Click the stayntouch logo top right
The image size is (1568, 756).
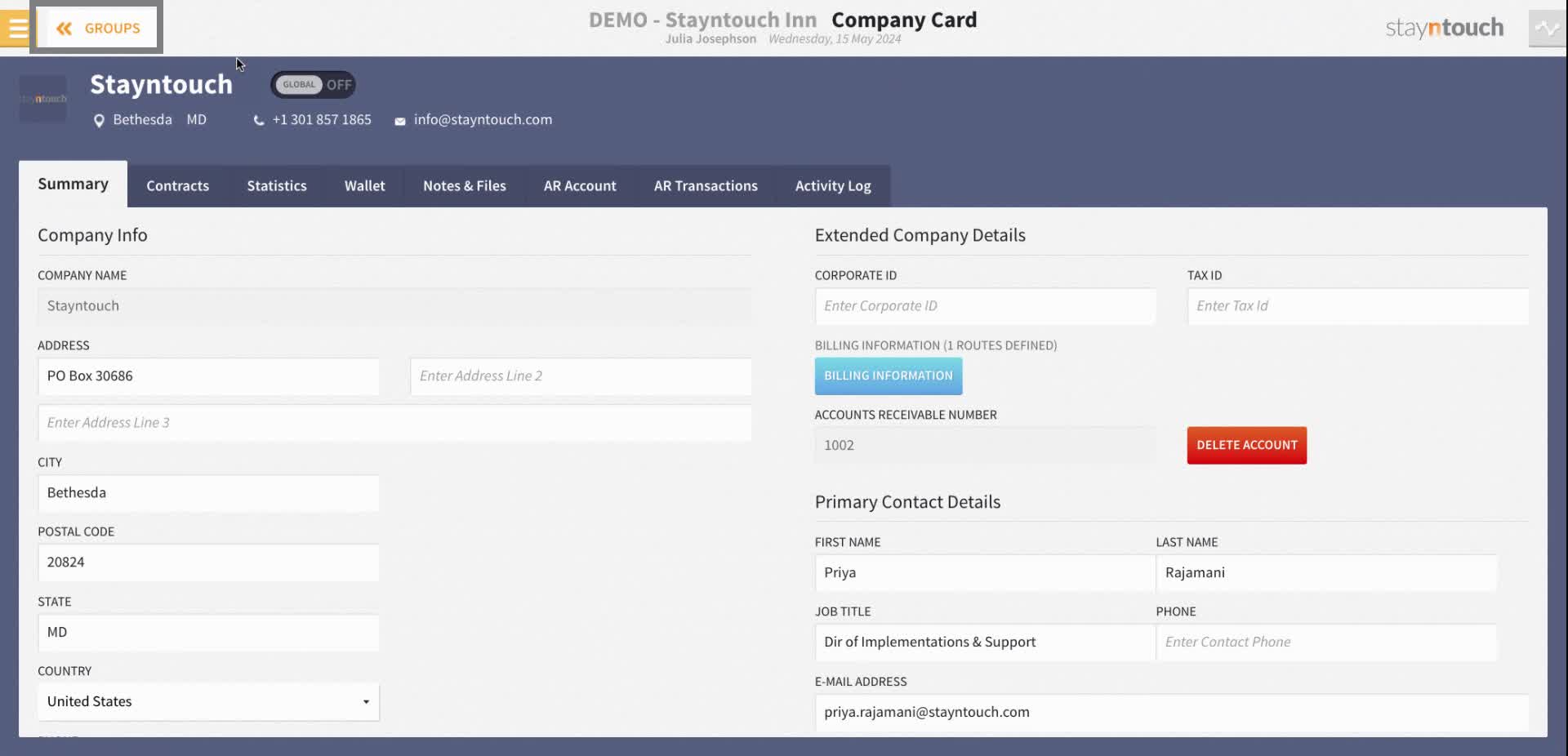point(1444,29)
